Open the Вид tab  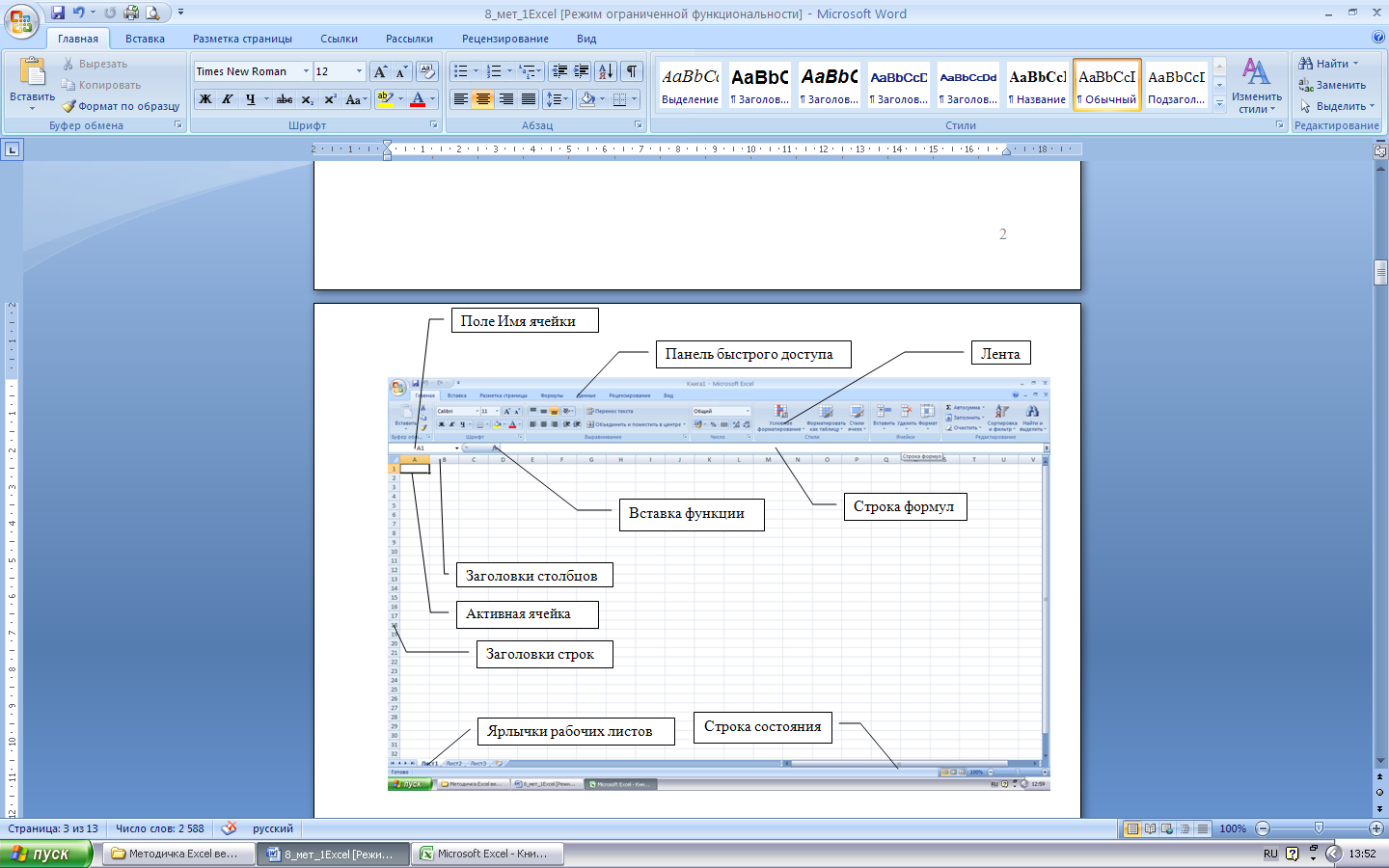click(586, 39)
